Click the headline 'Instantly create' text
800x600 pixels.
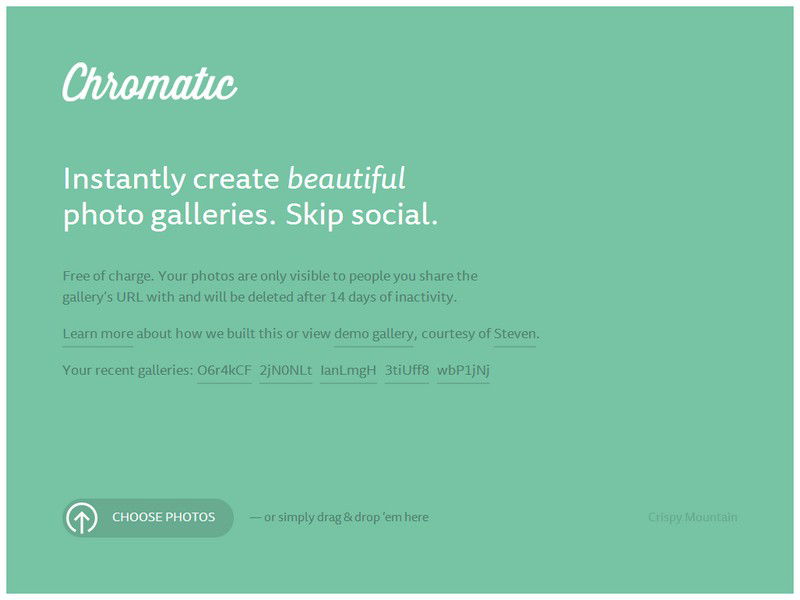171,179
